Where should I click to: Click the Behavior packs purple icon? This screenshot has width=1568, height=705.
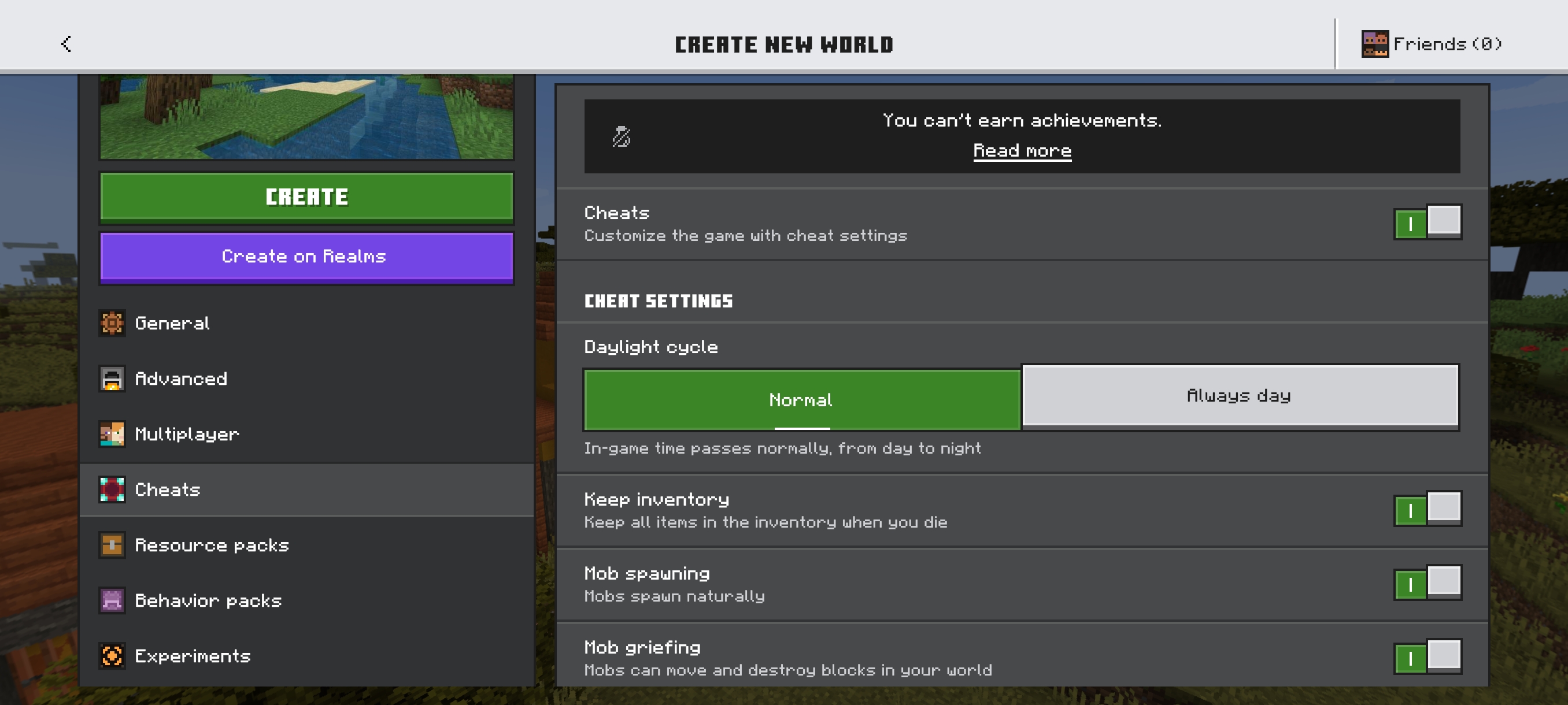point(112,600)
